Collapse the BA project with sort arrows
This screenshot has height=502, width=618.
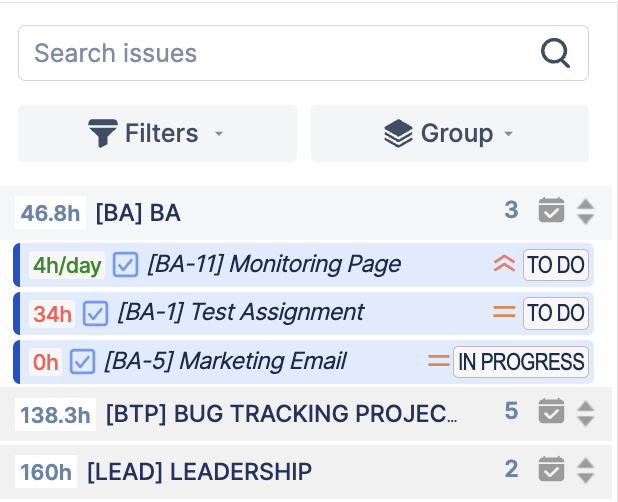pos(586,211)
